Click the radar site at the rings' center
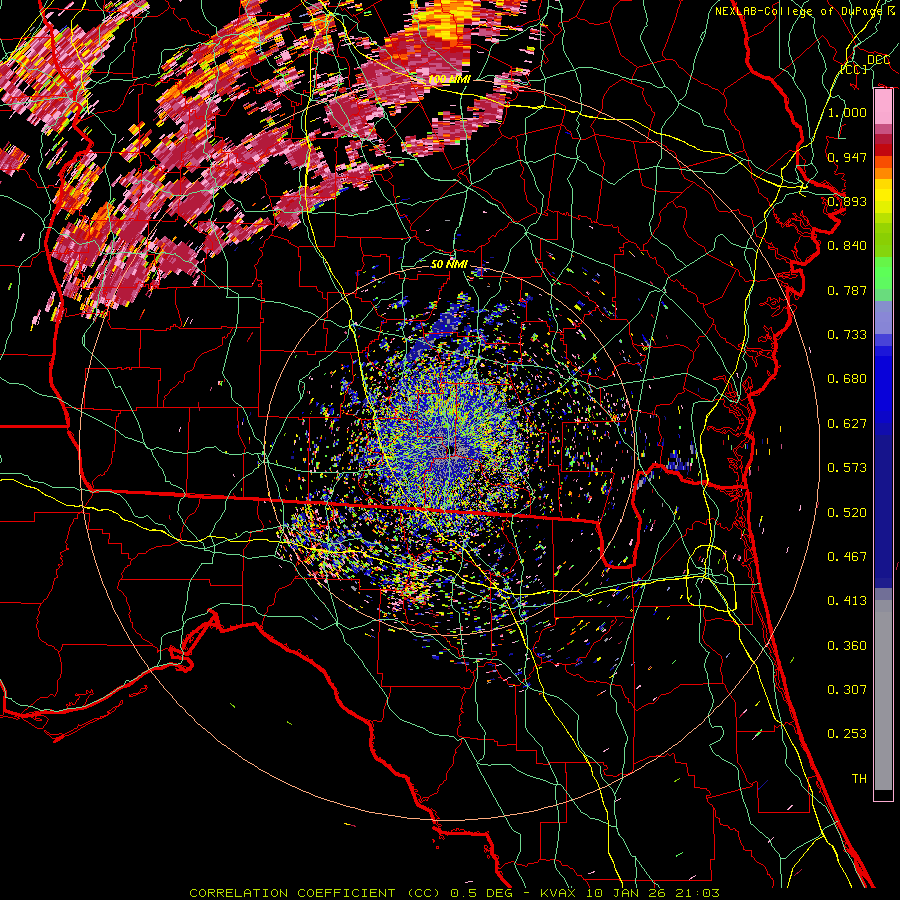Screen dimensions: 900x900 450,451
